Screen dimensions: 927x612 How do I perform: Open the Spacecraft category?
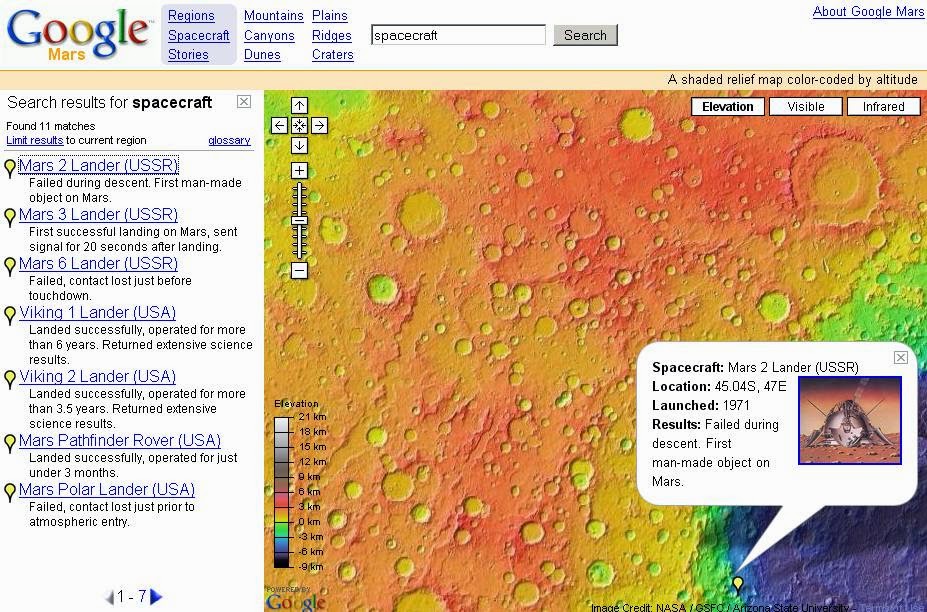click(199, 35)
